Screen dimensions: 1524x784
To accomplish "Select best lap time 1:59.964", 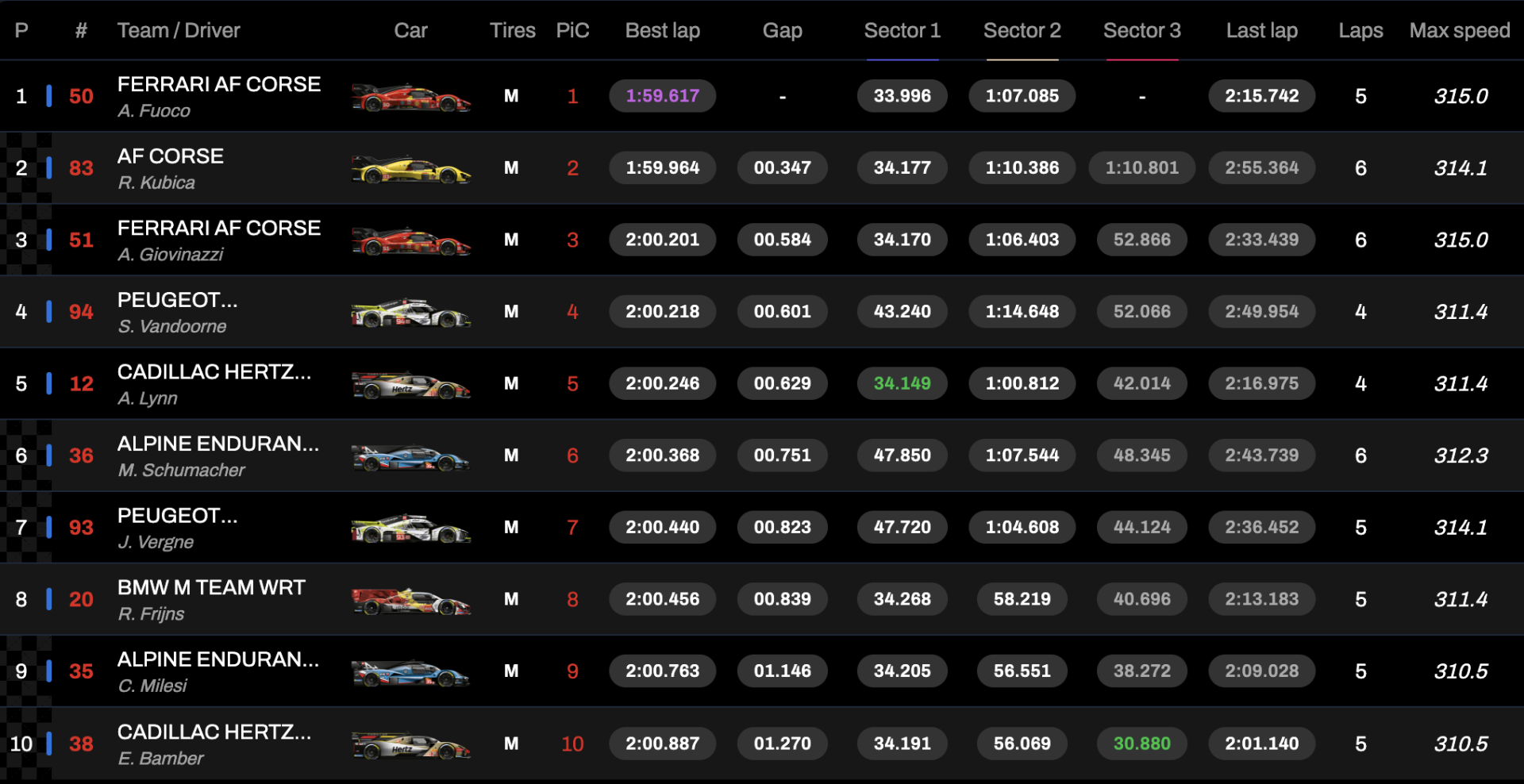I will click(x=663, y=168).
